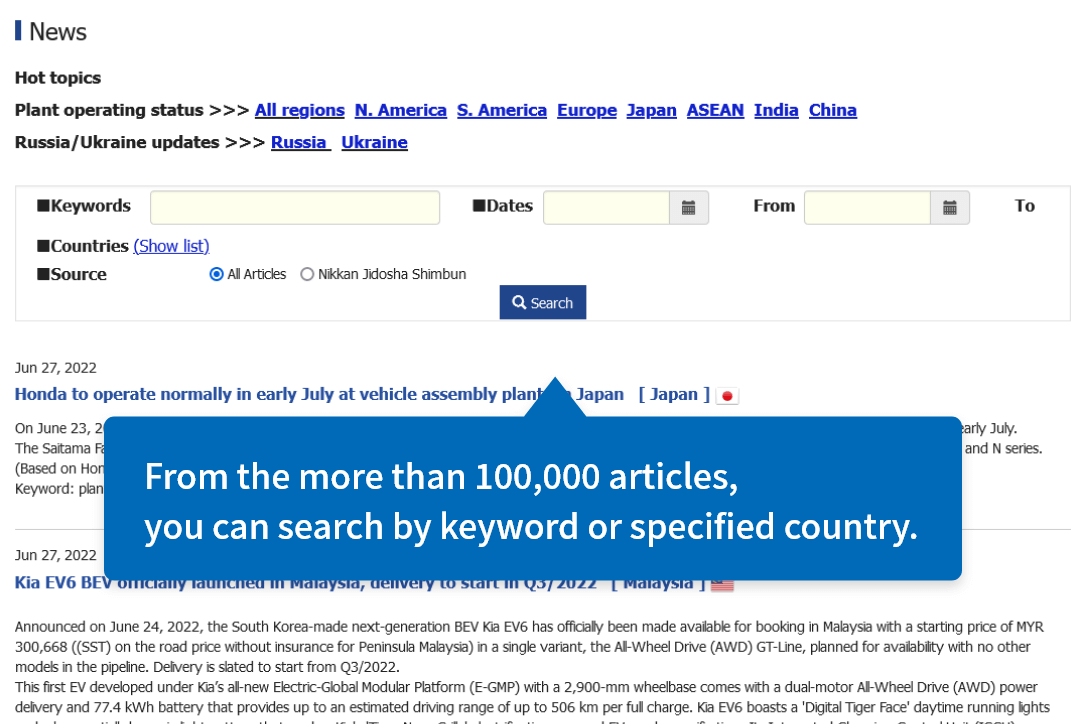Image resolution: width=1086 pixels, height=724 pixels.
Task: Open the S. America plant status link
Action: click(502, 110)
